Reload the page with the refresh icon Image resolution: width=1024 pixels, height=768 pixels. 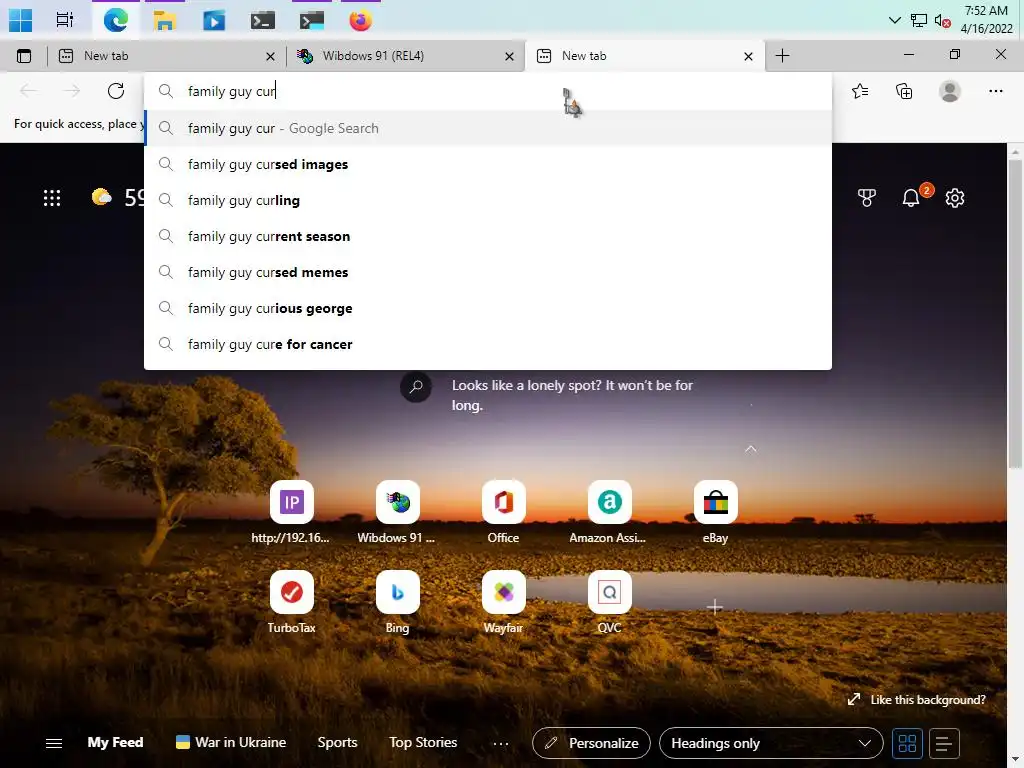[x=116, y=91]
